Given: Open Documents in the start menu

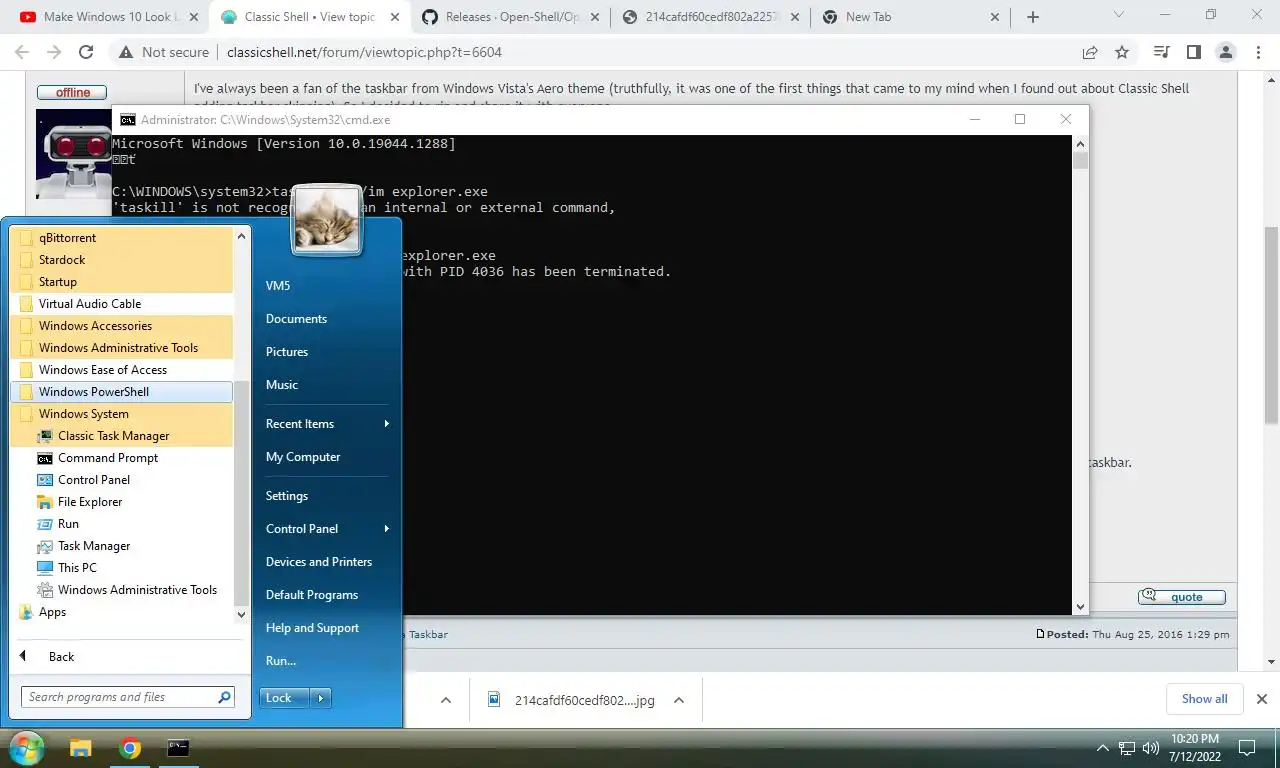Looking at the screenshot, I should pyautogui.click(x=296, y=319).
